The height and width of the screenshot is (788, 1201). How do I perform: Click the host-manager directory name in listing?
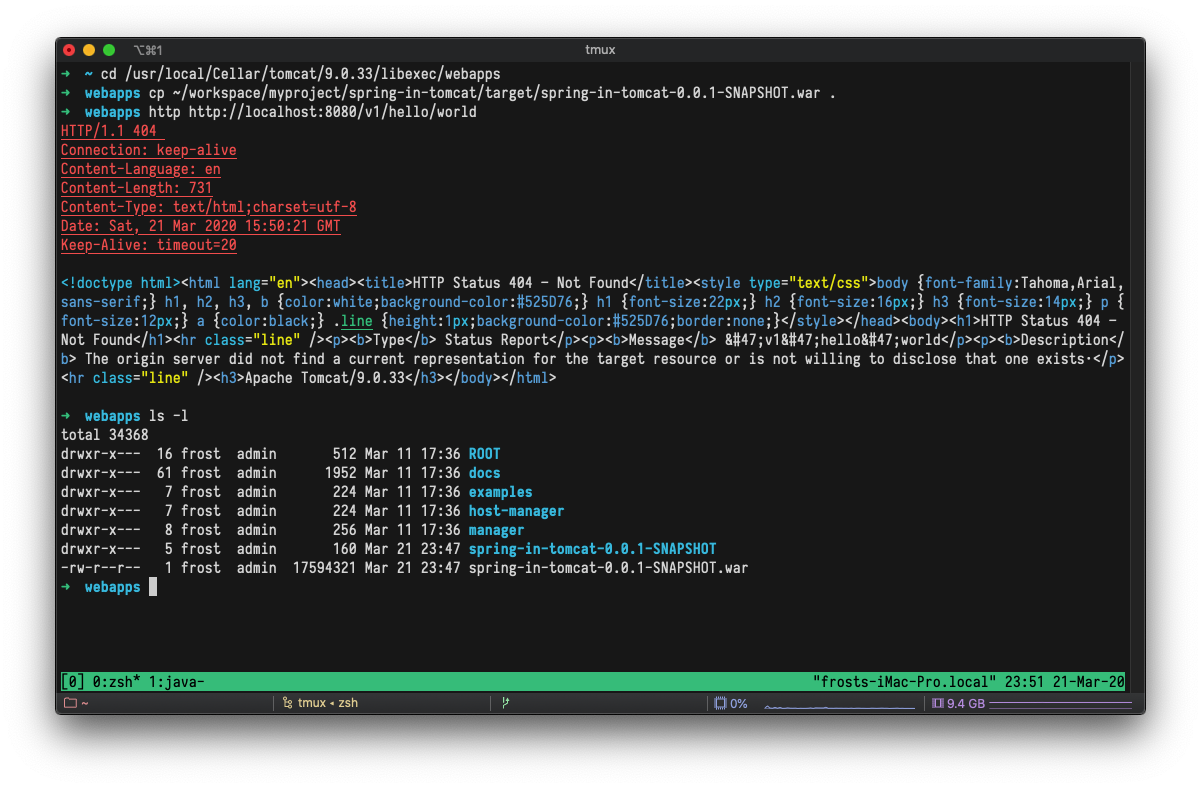point(517,511)
